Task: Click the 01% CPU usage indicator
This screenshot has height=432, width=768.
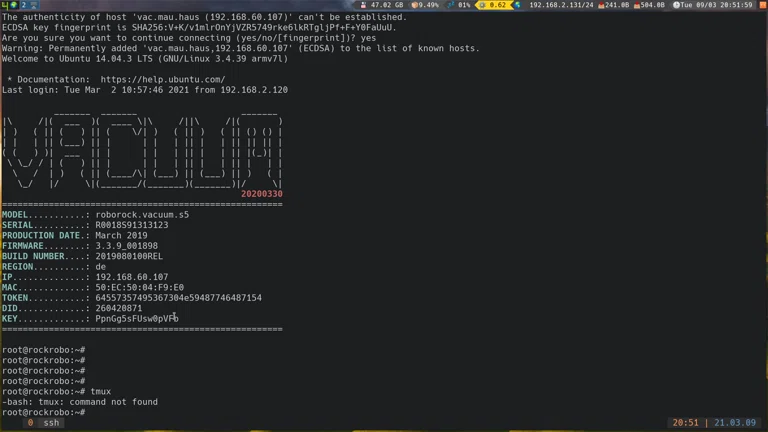Action: pyautogui.click(x=460, y=5)
